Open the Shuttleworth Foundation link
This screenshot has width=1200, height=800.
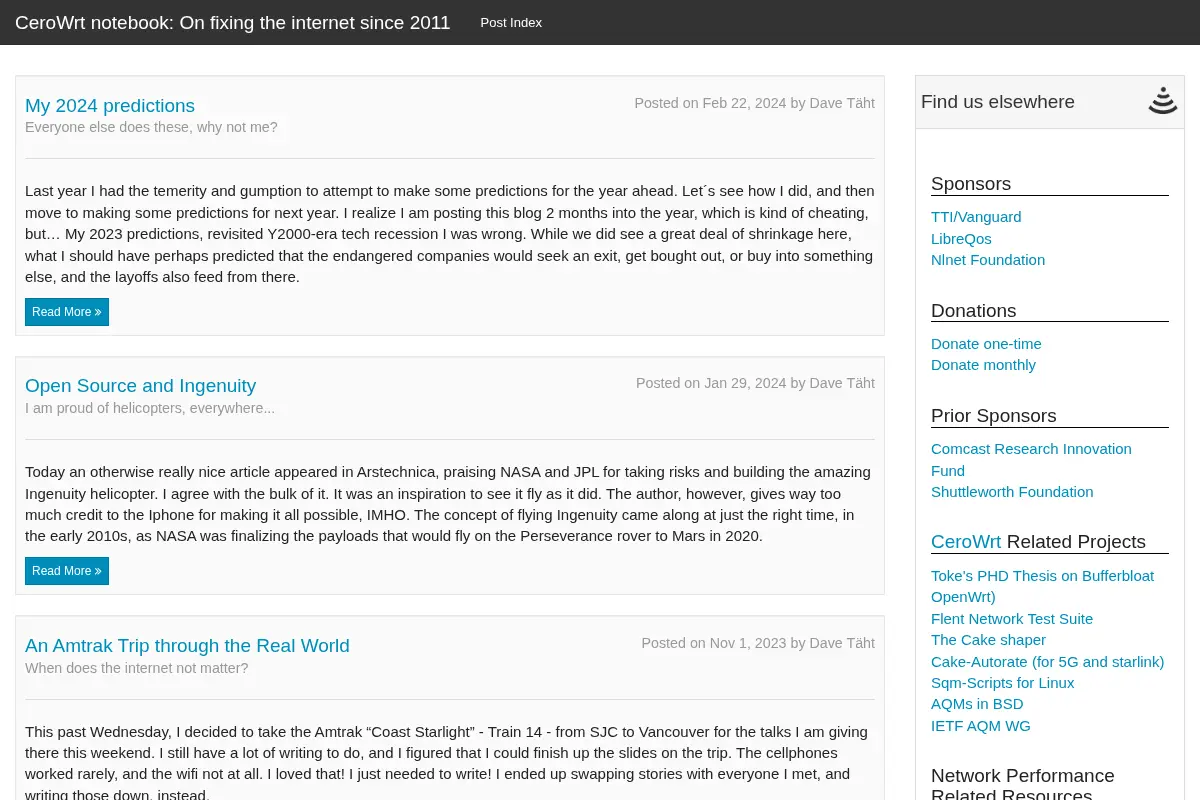click(x=1012, y=492)
